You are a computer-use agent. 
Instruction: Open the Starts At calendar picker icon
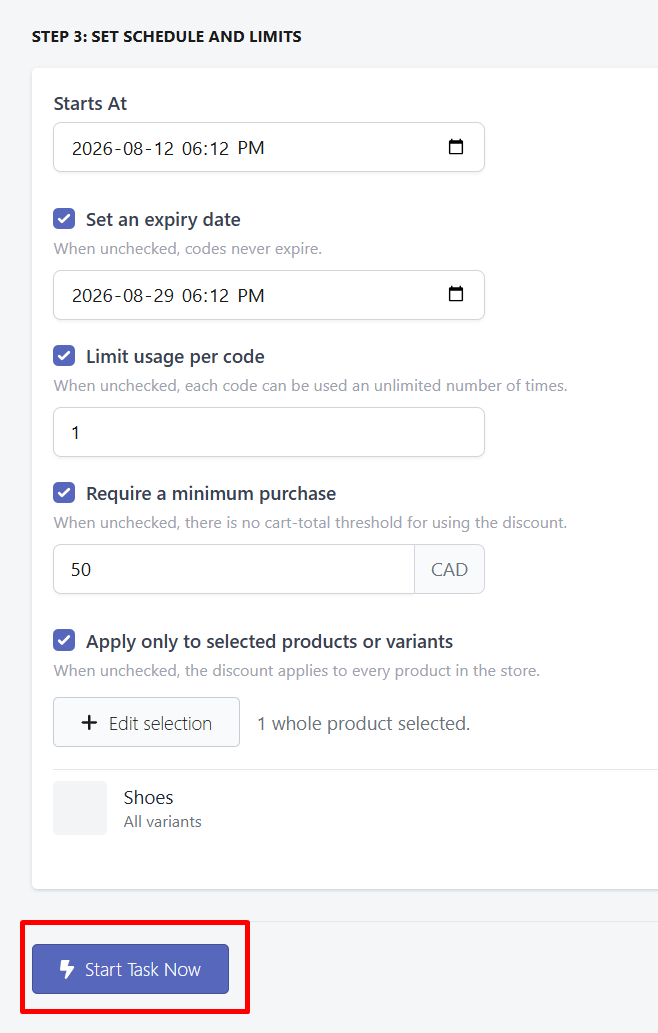(x=456, y=147)
